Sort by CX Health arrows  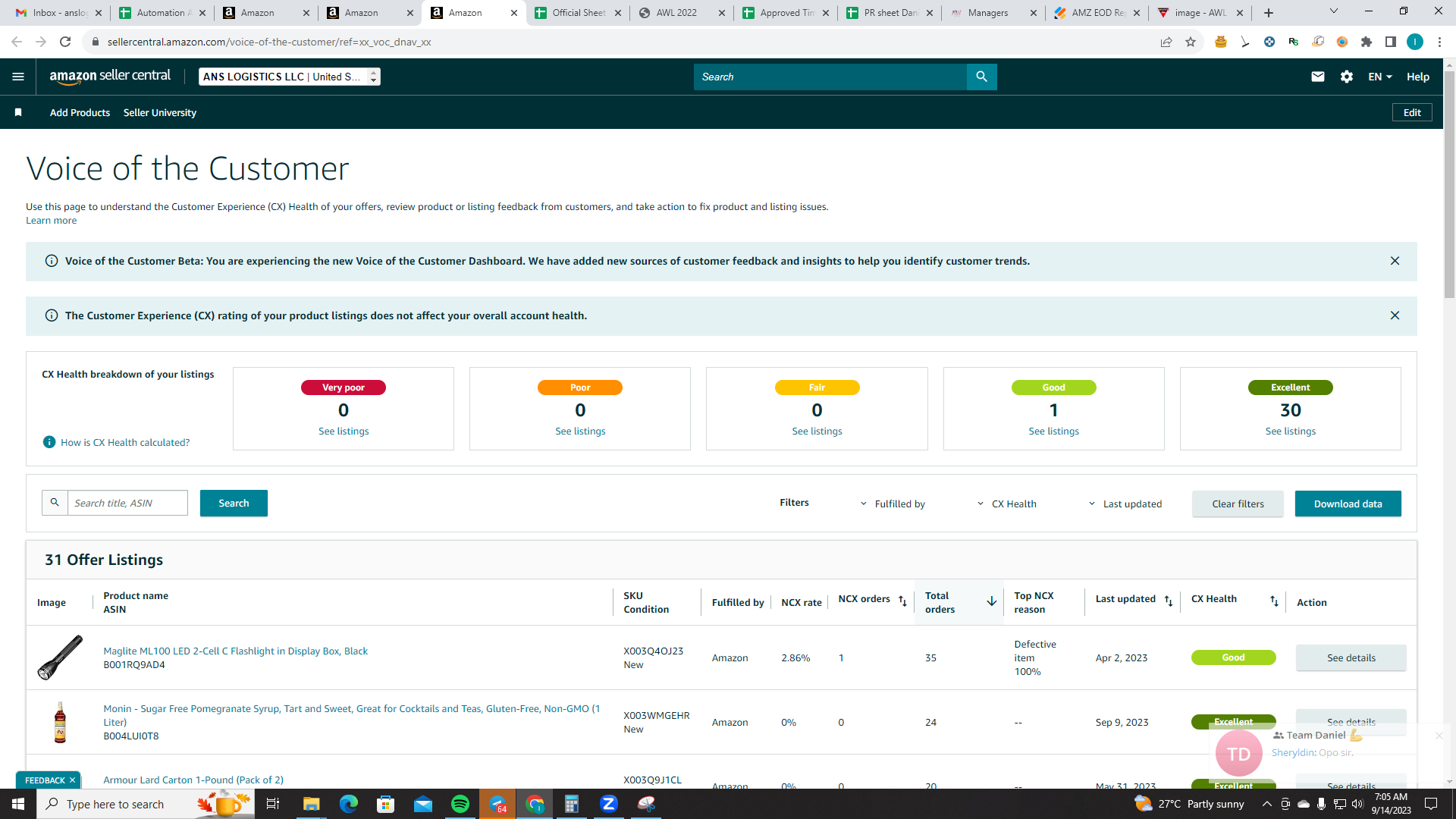(x=1274, y=601)
